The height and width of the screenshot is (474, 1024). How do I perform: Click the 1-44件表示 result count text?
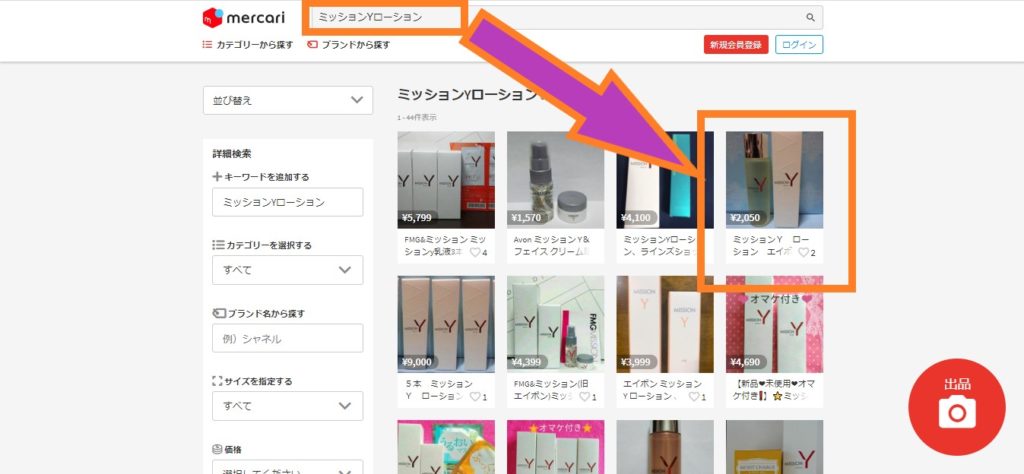point(417,118)
